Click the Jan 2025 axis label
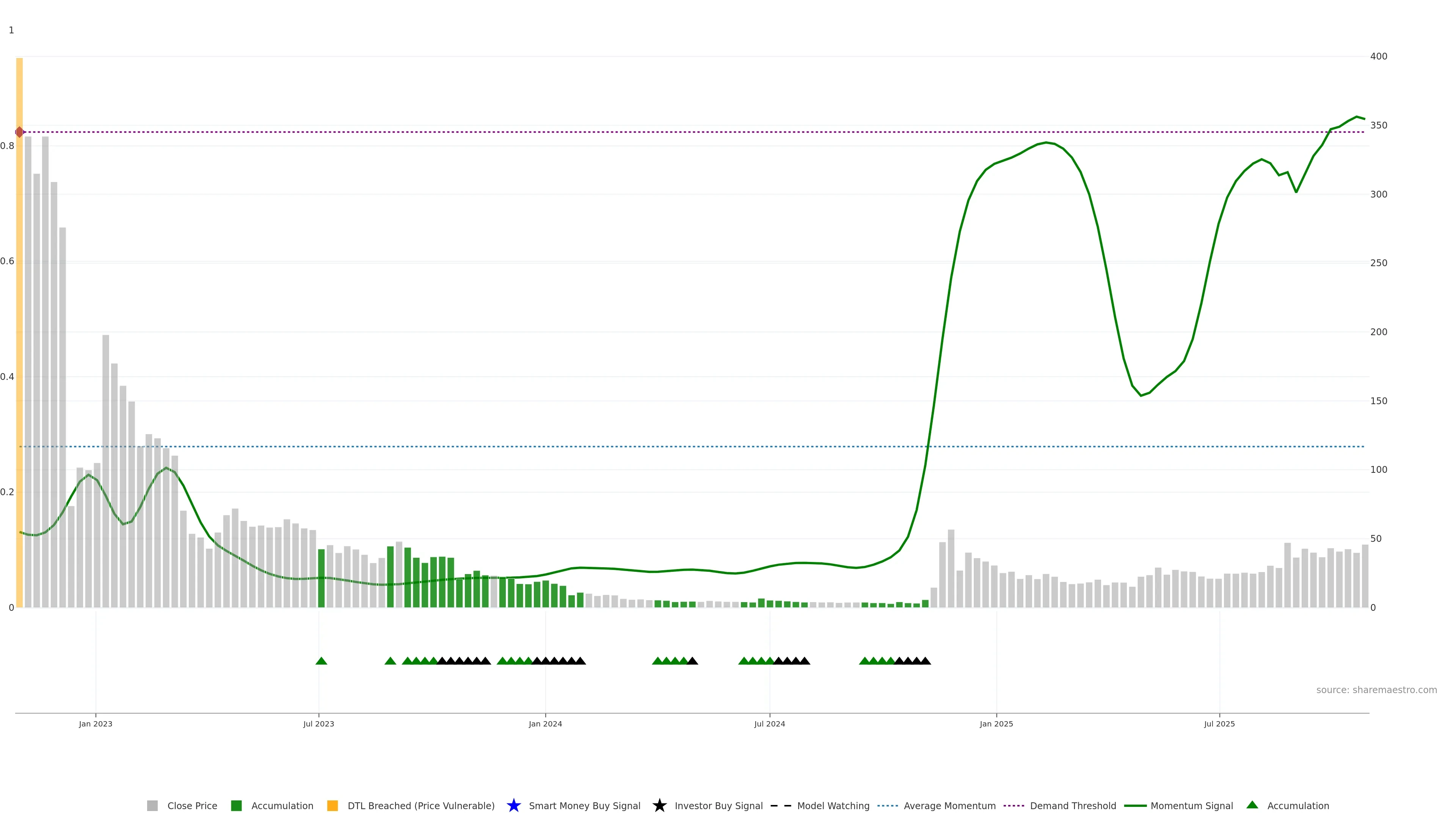The image size is (1456, 819). [996, 724]
